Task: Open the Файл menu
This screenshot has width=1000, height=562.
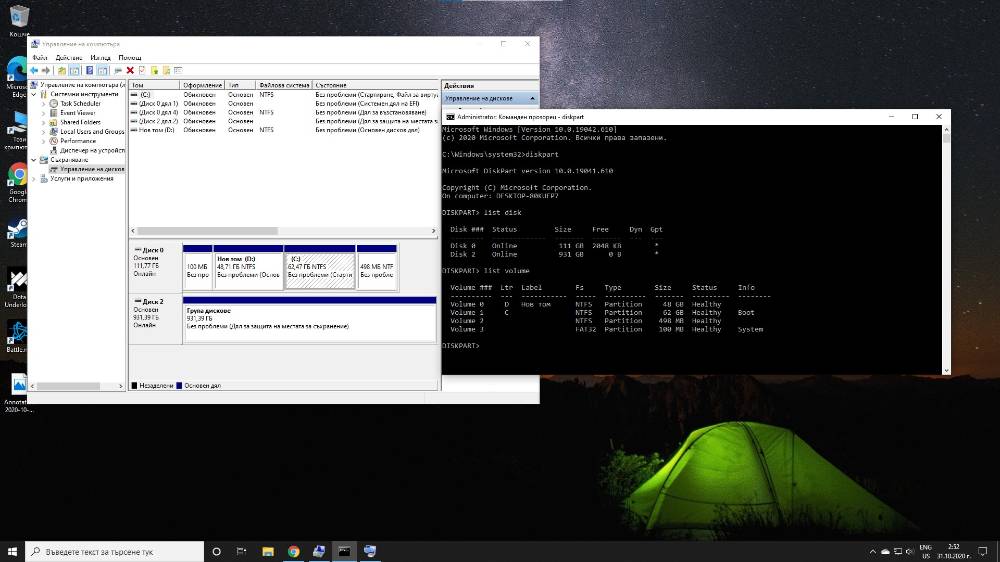Action: (x=40, y=58)
